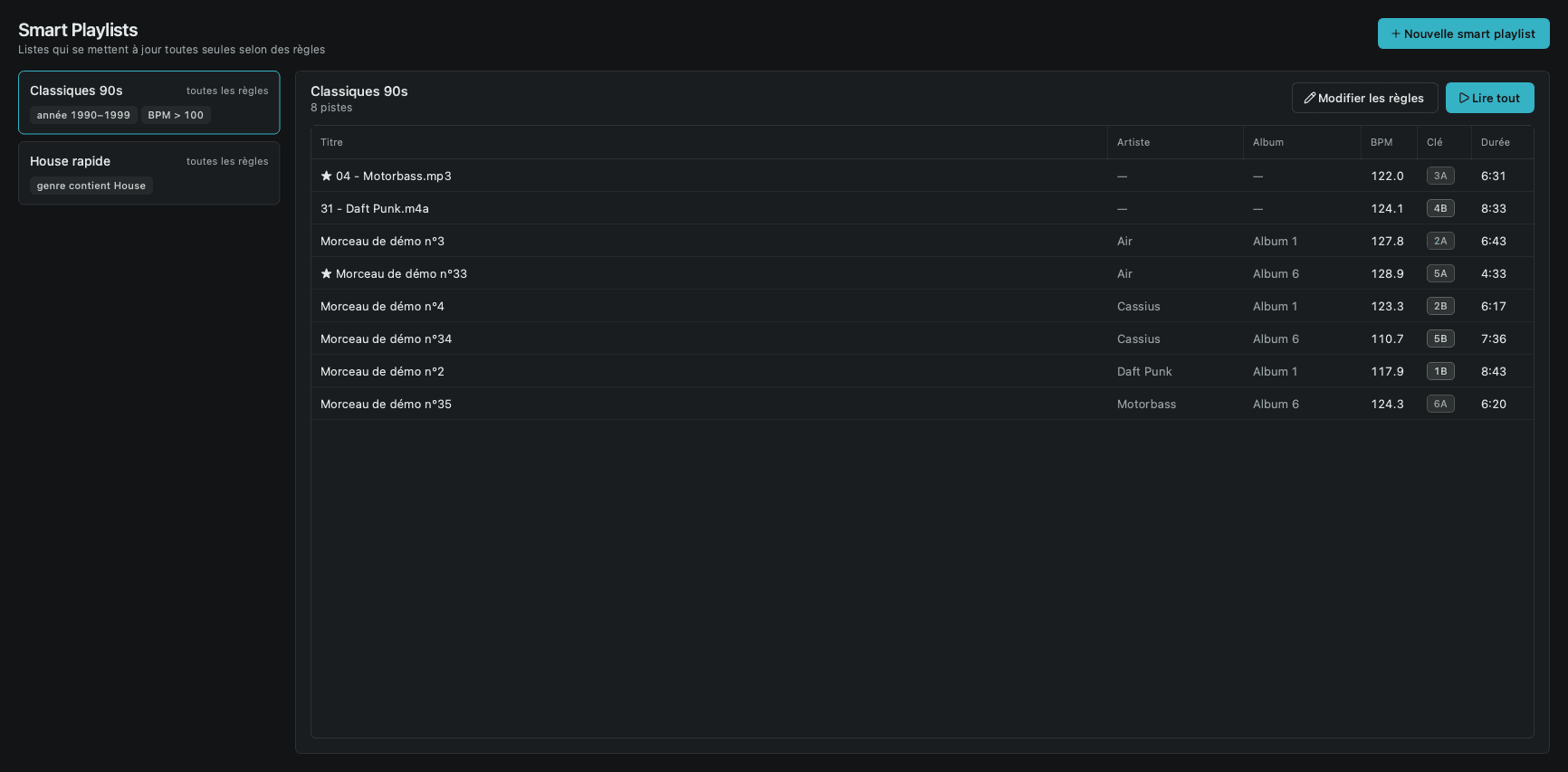Click the 8 pistes count label
This screenshot has width=1568, height=772.
point(331,108)
